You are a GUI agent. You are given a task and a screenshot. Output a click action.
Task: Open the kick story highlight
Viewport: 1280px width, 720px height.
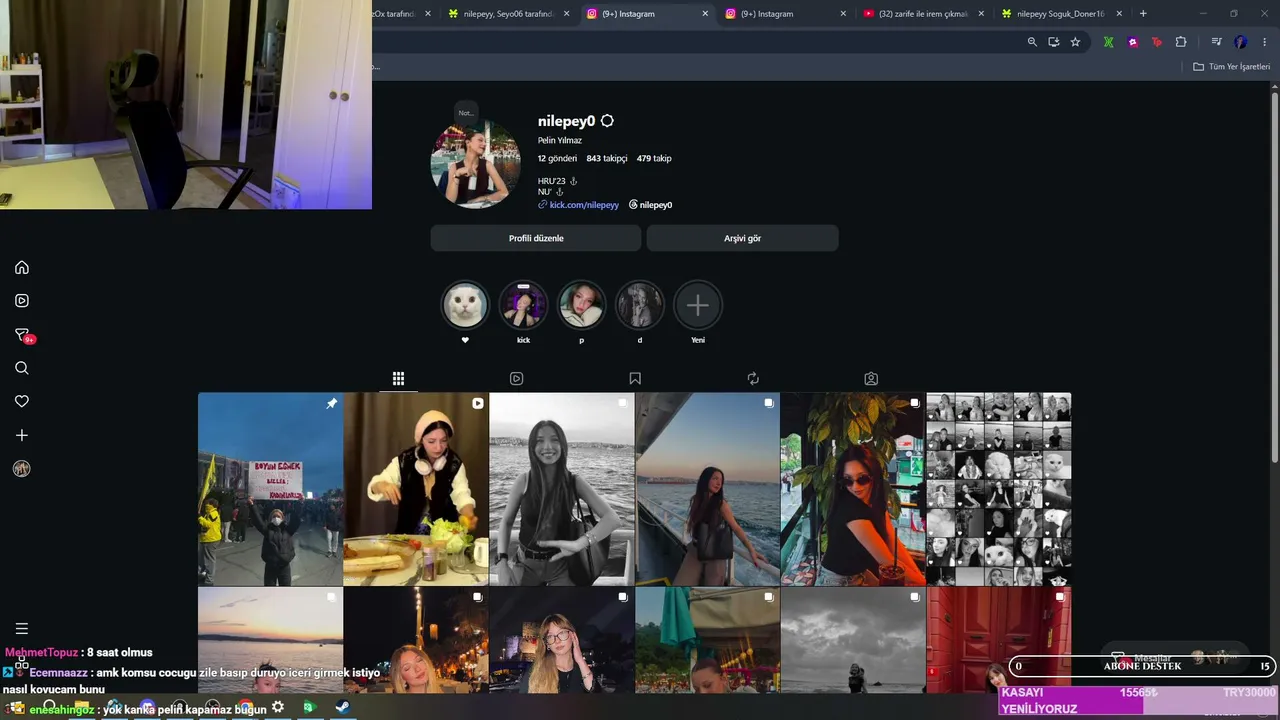(x=523, y=306)
